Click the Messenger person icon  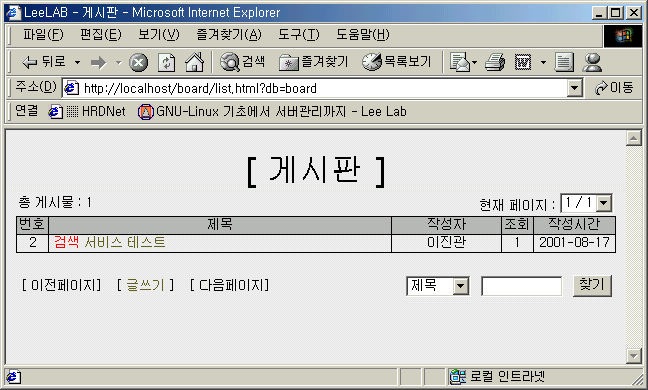(x=592, y=63)
